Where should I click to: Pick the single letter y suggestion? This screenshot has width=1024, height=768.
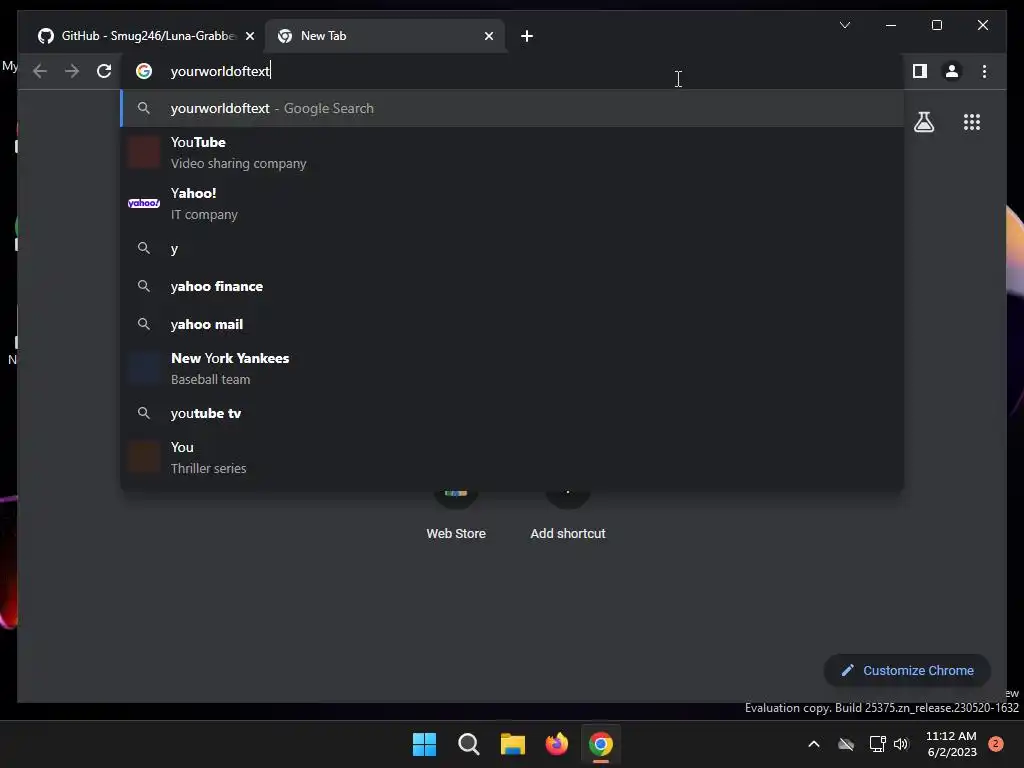(x=513, y=249)
